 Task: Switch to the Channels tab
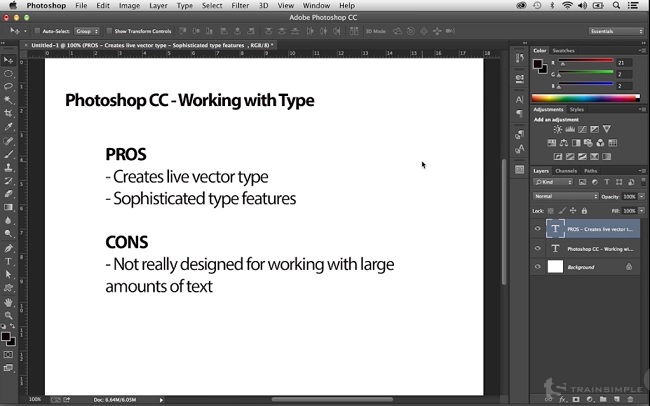[x=566, y=171]
